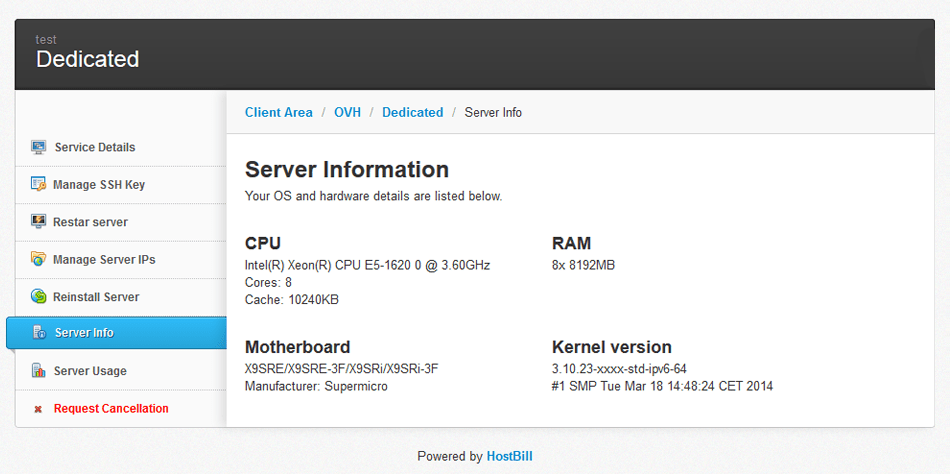Navigate to Client Area breadcrumb link
The width and height of the screenshot is (950, 474).
(278, 113)
